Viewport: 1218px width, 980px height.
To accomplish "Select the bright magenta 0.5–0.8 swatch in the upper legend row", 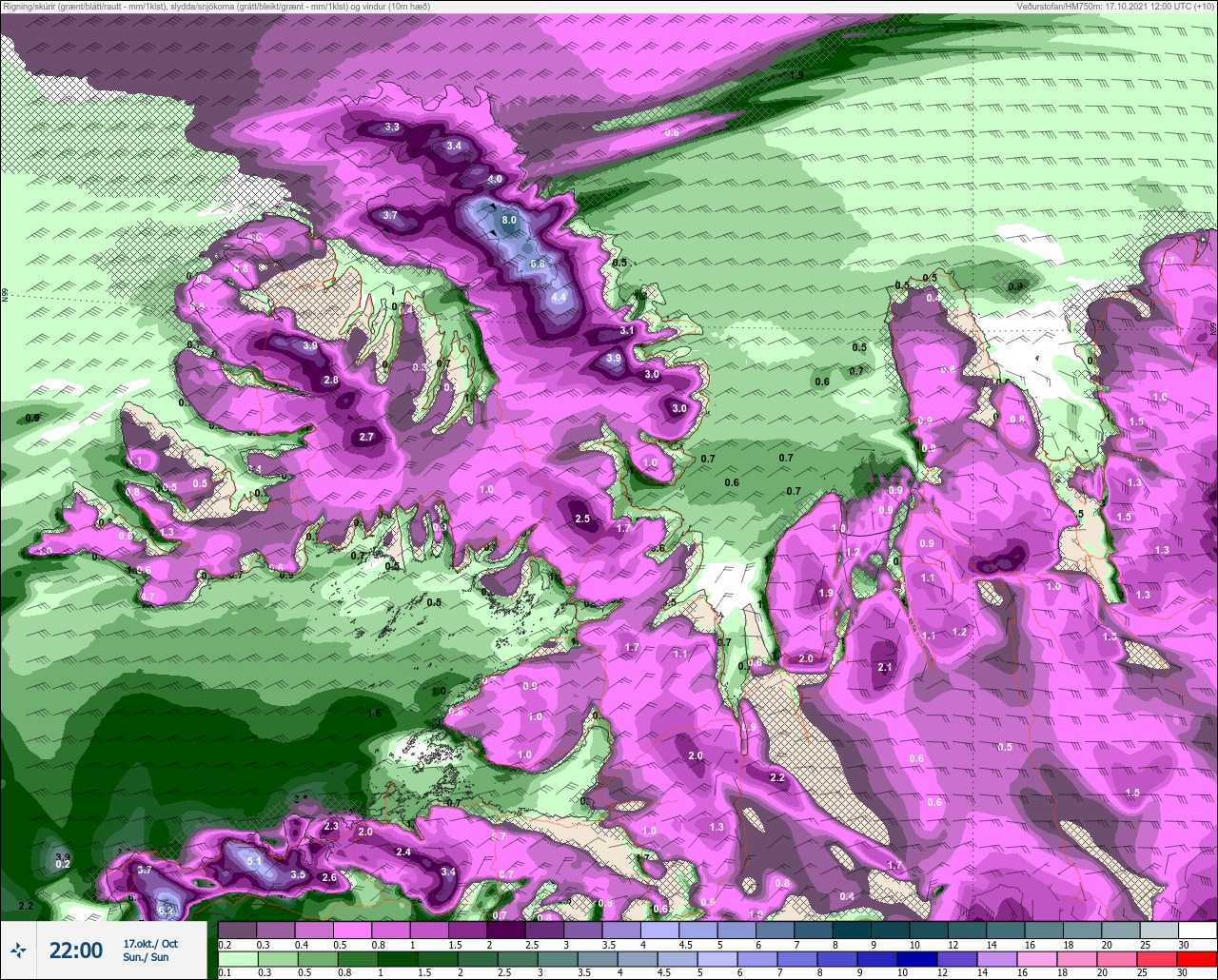I will (x=352, y=930).
